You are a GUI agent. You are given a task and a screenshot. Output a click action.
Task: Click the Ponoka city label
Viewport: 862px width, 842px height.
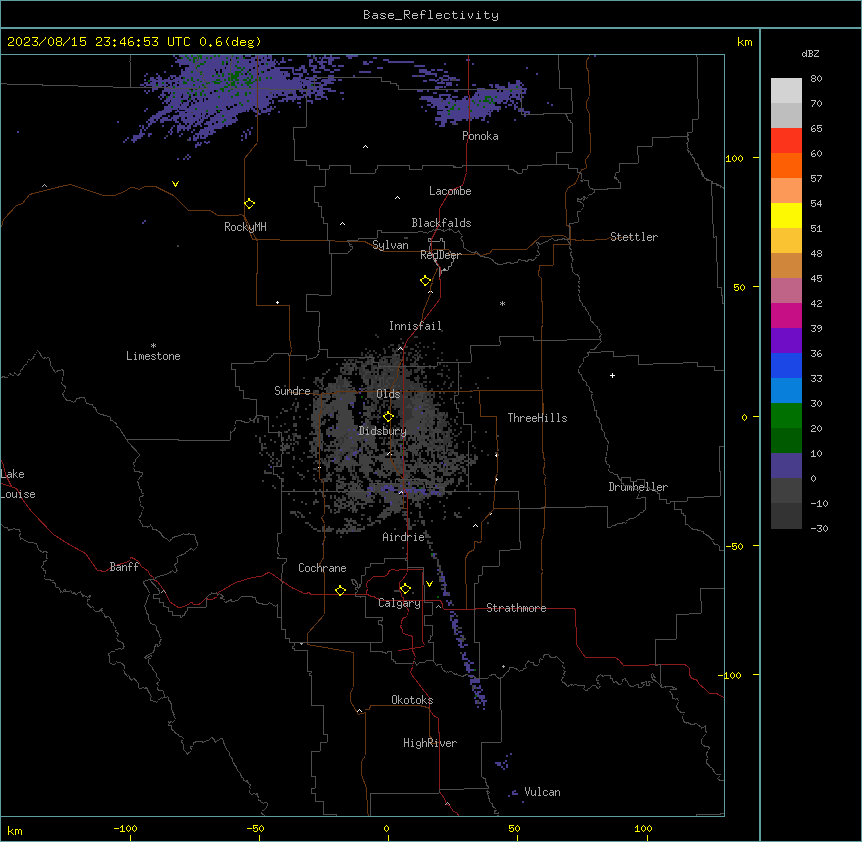click(480, 136)
